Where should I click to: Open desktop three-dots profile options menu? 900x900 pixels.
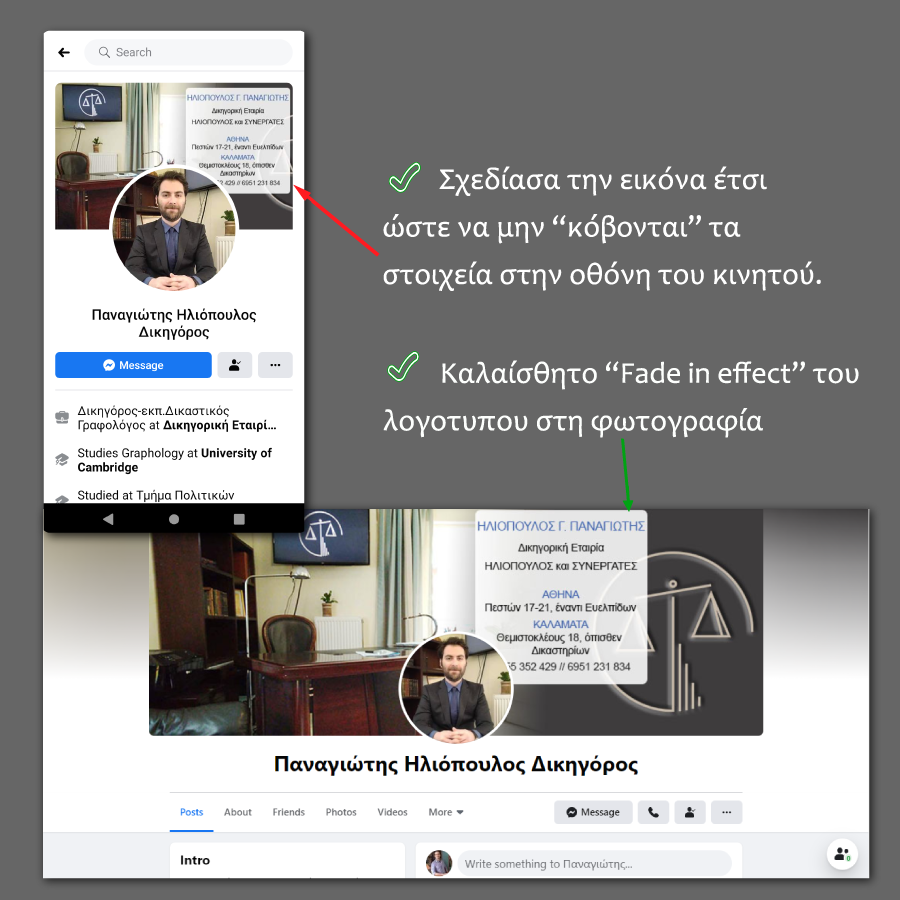(727, 812)
